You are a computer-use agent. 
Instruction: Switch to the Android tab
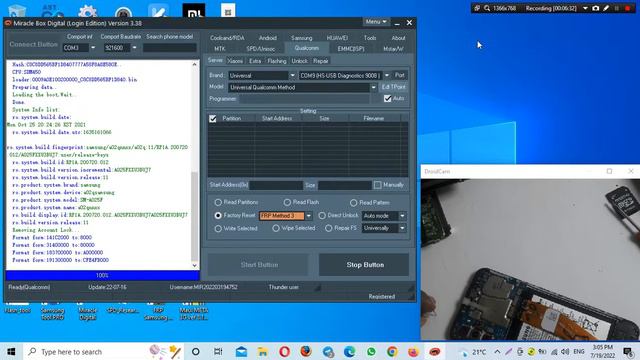268,38
